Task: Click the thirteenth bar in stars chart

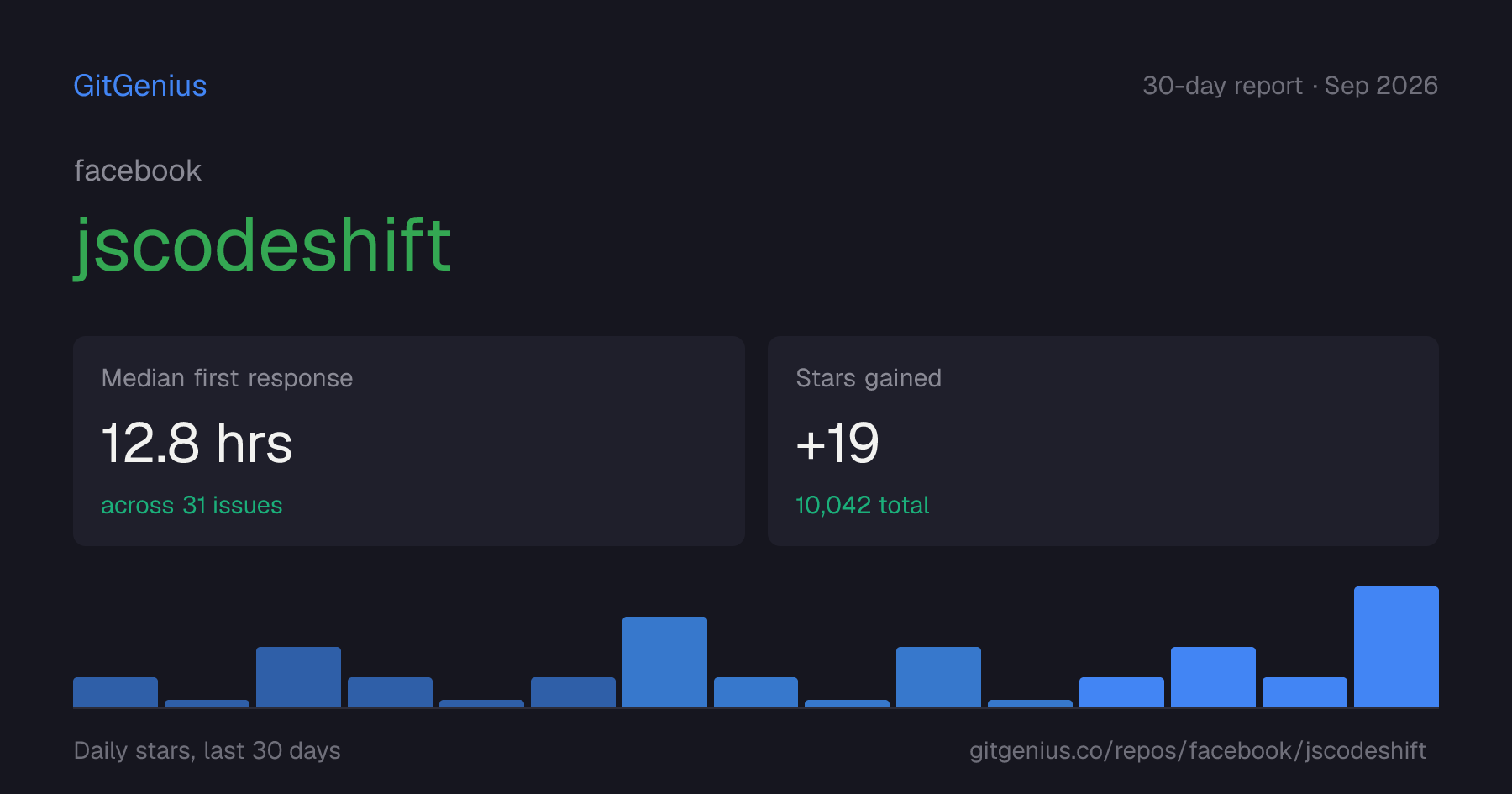Action: 1213,677
